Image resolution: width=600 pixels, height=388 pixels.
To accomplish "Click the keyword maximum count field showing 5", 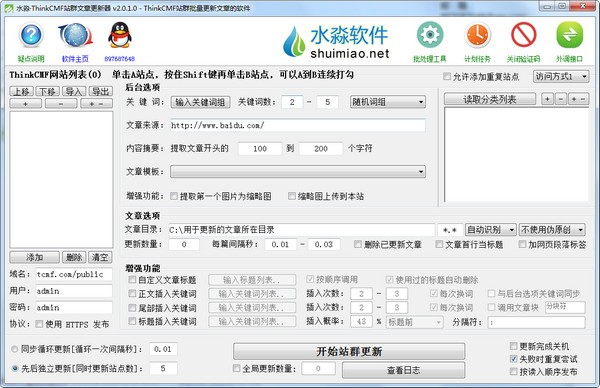I will pos(328,102).
